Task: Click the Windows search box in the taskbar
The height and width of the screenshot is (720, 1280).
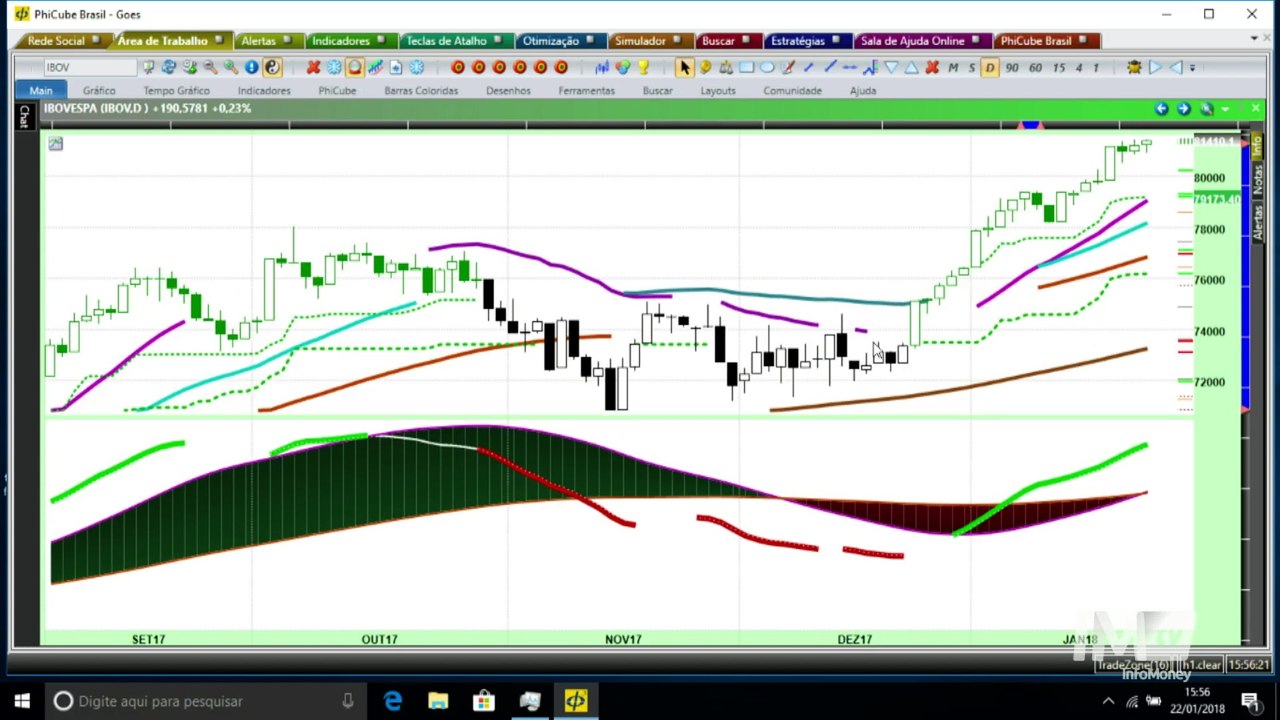Action: point(206,701)
